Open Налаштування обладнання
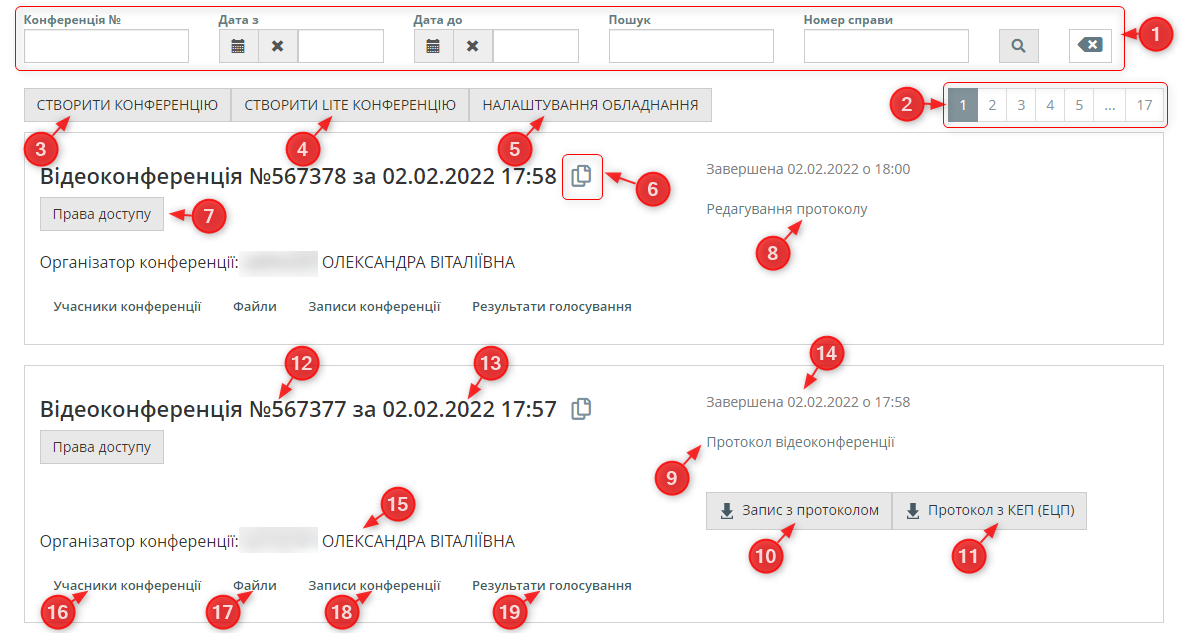This screenshot has width=1193, height=633. [590, 105]
